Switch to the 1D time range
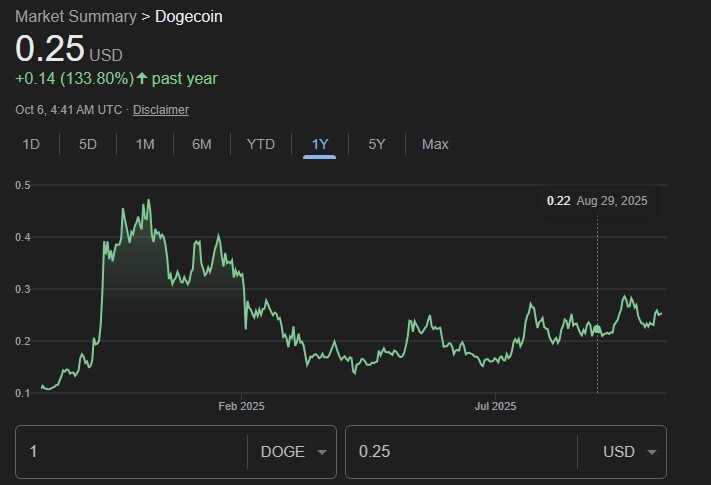This screenshot has width=711, height=485. point(31,144)
